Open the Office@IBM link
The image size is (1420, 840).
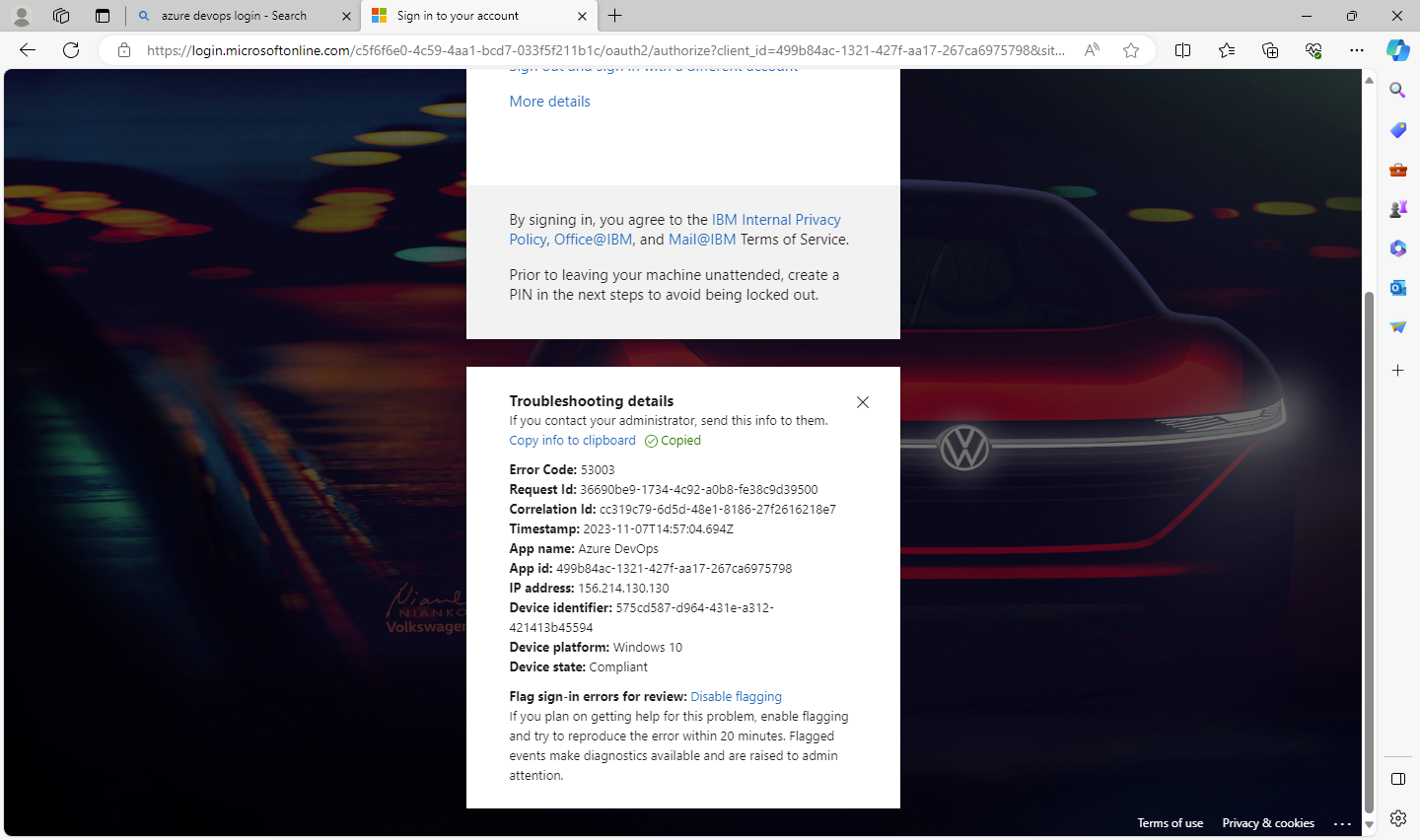pos(593,240)
